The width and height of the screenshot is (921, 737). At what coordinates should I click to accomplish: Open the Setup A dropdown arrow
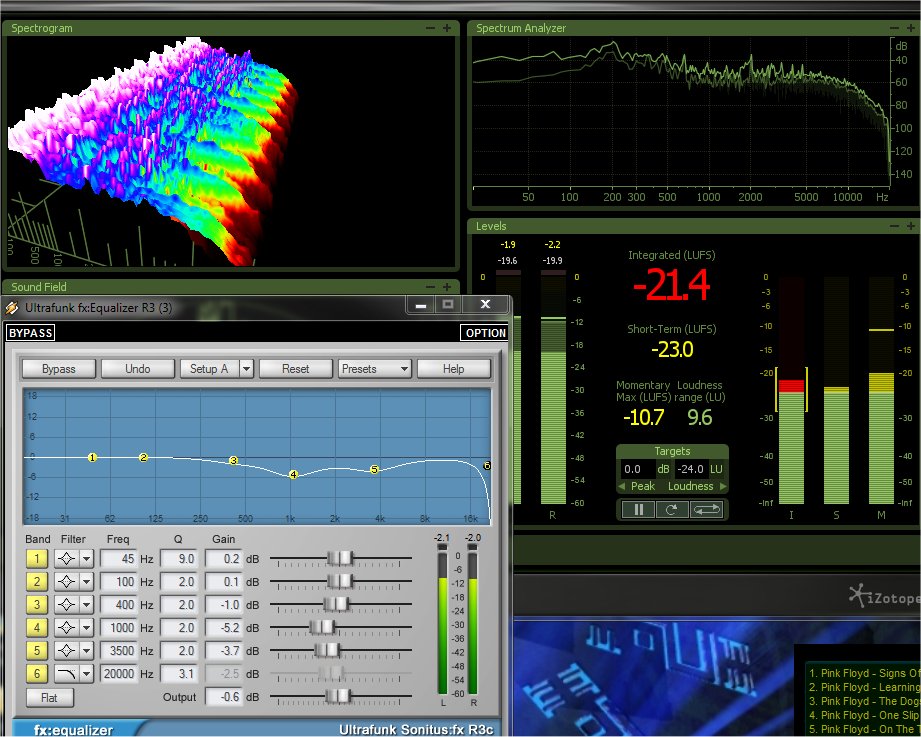click(x=247, y=369)
